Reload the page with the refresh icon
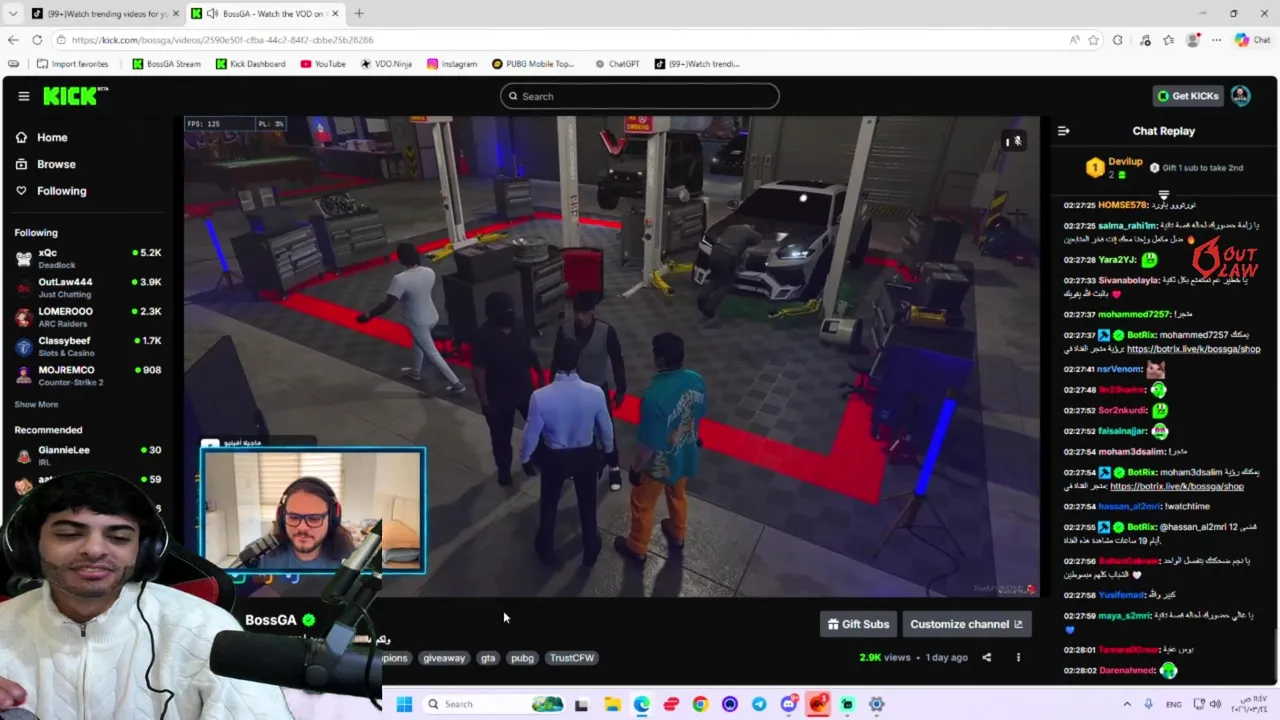Image resolution: width=1280 pixels, height=720 pixels. pos(37,40)
